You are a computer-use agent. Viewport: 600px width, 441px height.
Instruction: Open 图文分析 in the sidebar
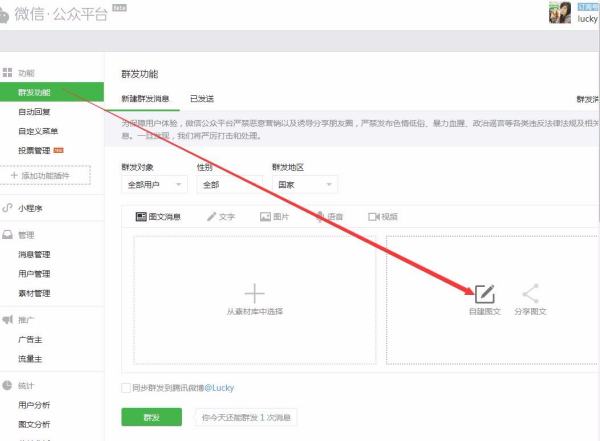(34, 424)
